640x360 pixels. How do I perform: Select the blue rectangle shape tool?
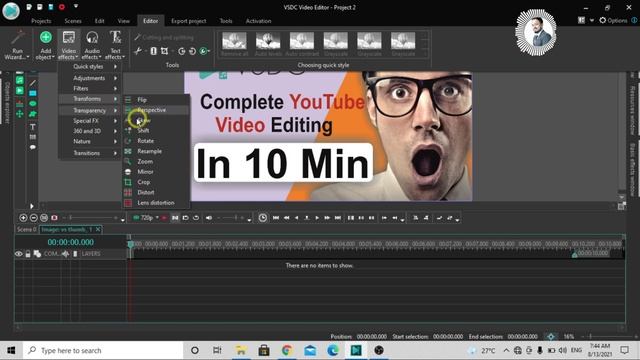[33, 93]
